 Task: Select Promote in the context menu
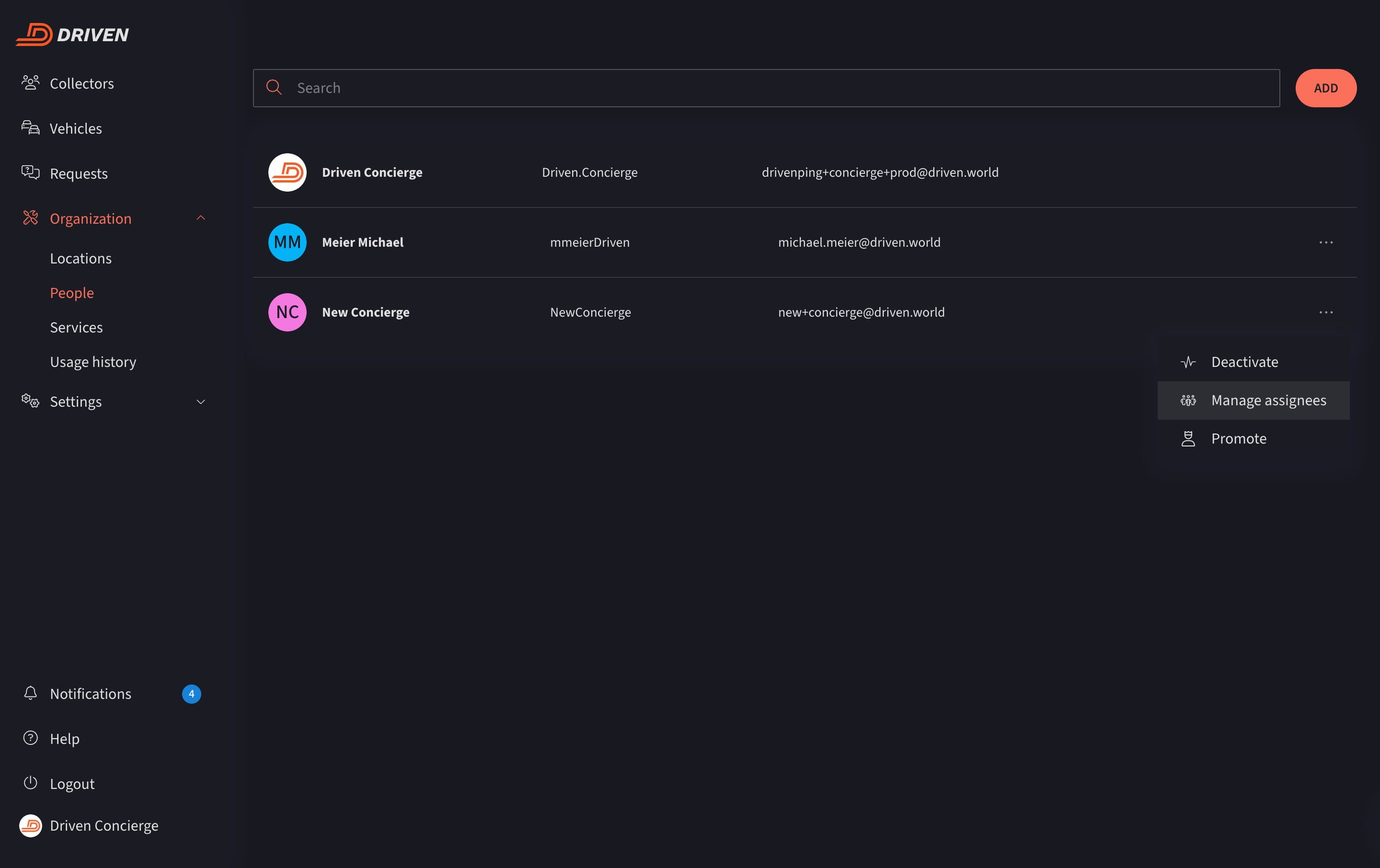click(1239, 439)
